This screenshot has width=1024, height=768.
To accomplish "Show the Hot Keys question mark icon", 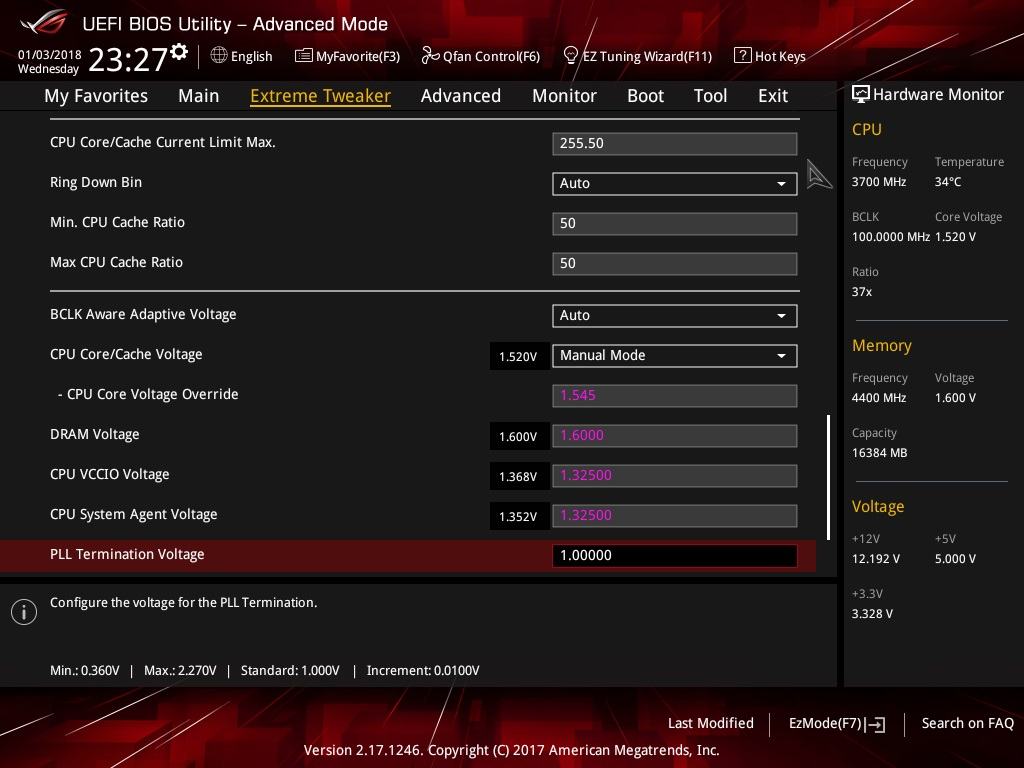I will [742, 56].
